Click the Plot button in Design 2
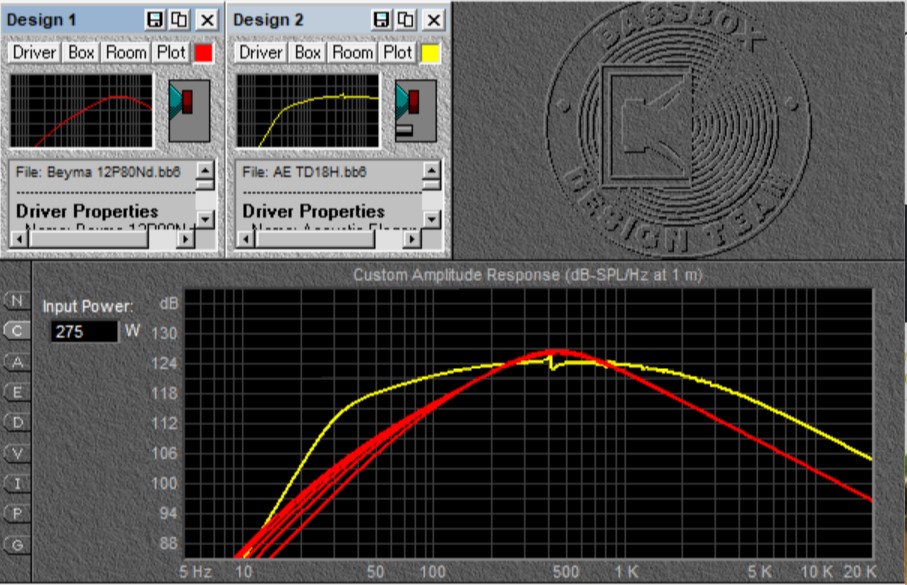This screenshot has height=585, width=907. pyautogui.click(x=397, y=53)
